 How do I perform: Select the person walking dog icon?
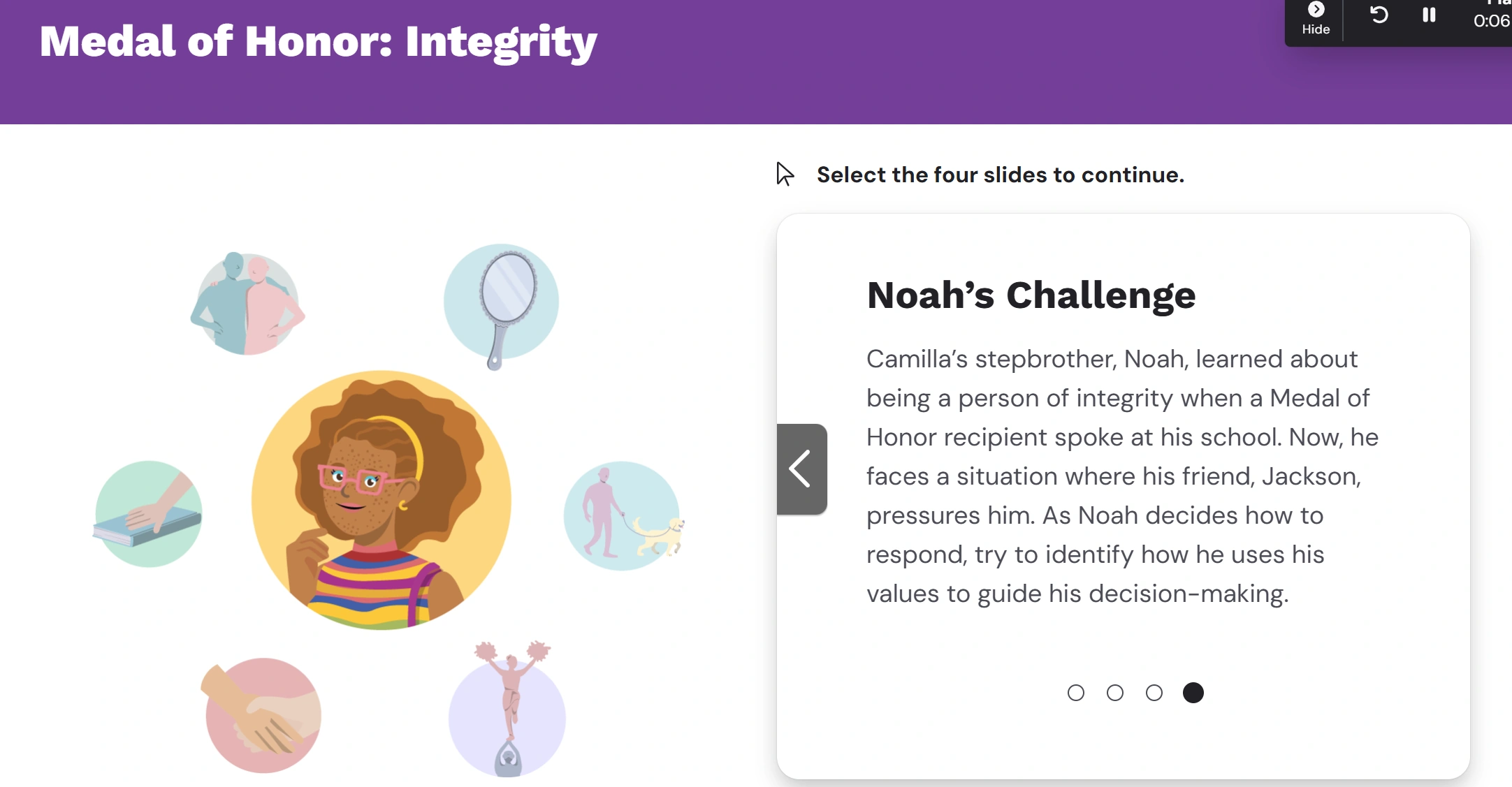[x=622, y=516]
